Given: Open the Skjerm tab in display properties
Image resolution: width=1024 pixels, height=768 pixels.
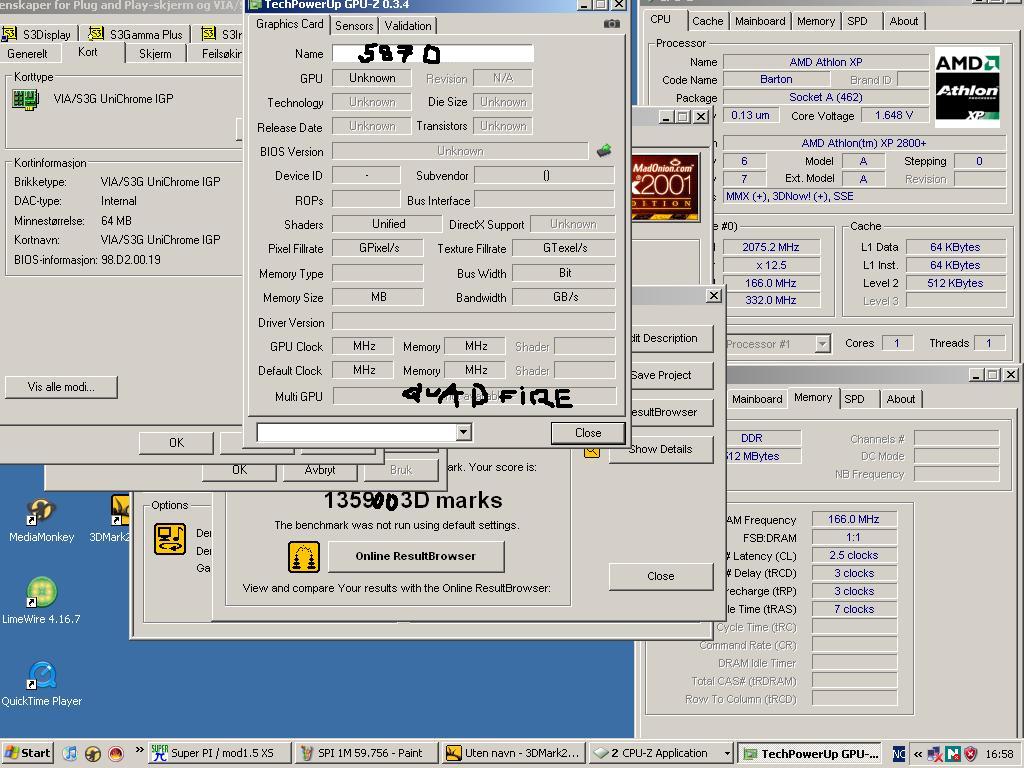Looking at the screenshot, I should pyautogui.click(x=155, y=54).
